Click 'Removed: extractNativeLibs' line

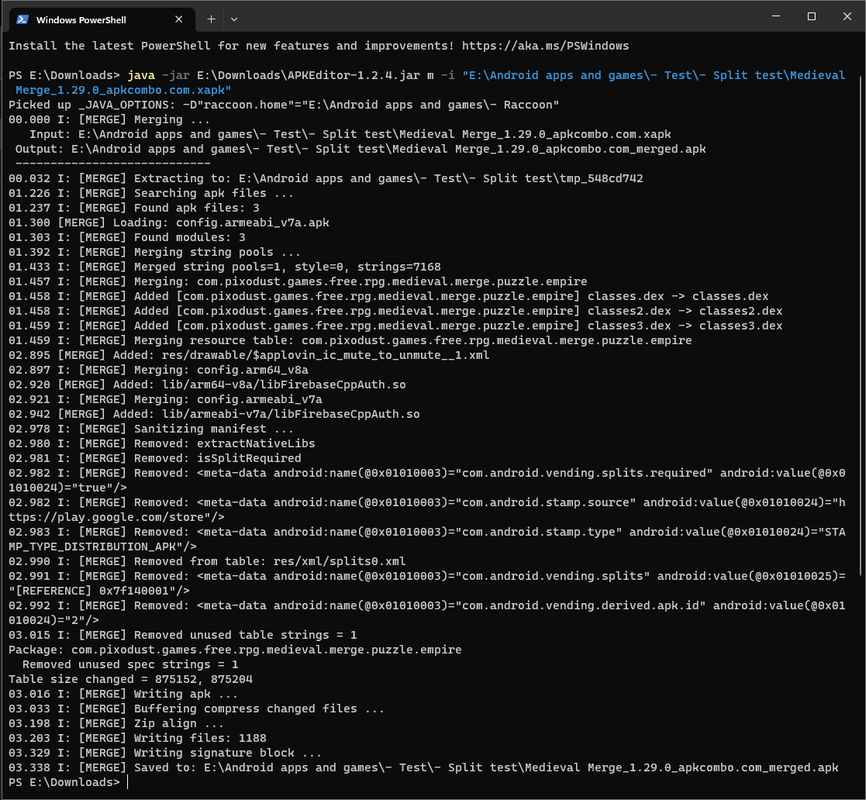(x=162, y=443)
